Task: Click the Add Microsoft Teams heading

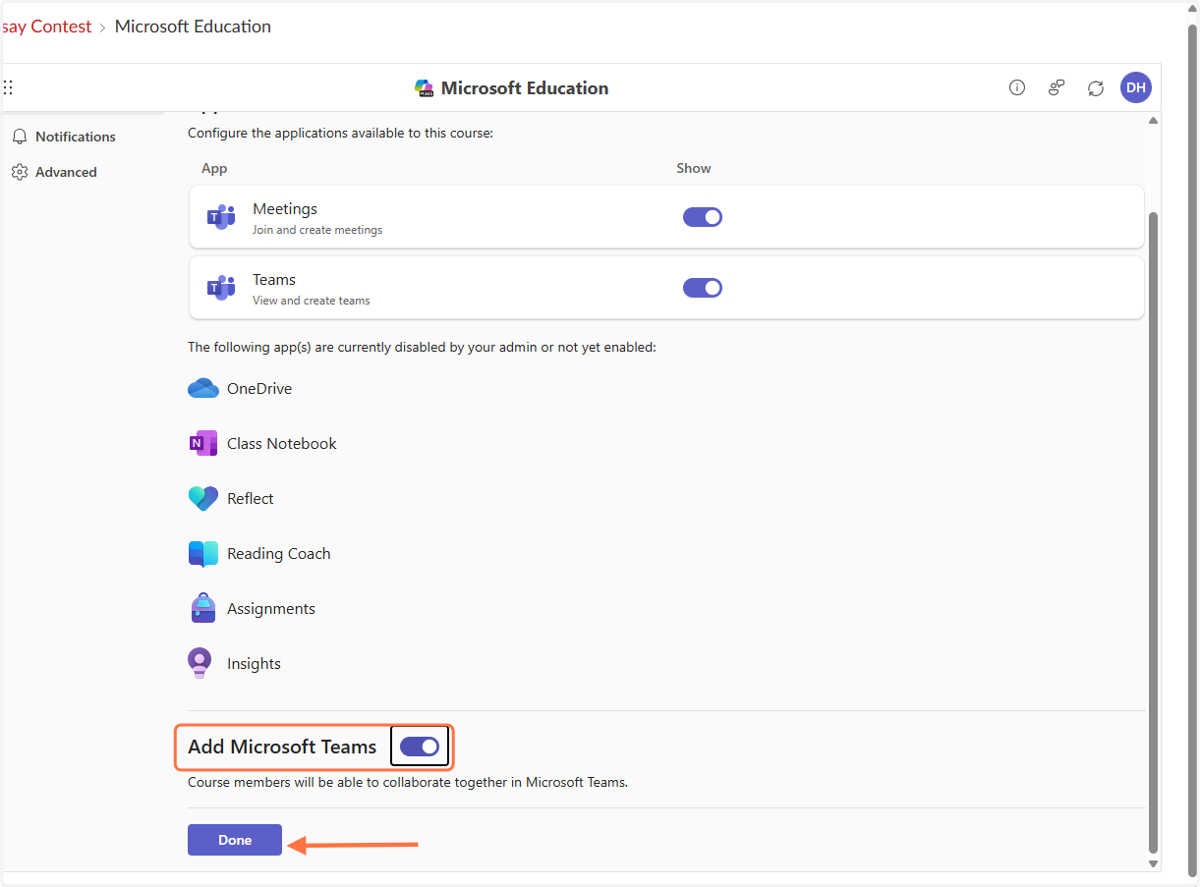Action: click(x=282, y=747)
